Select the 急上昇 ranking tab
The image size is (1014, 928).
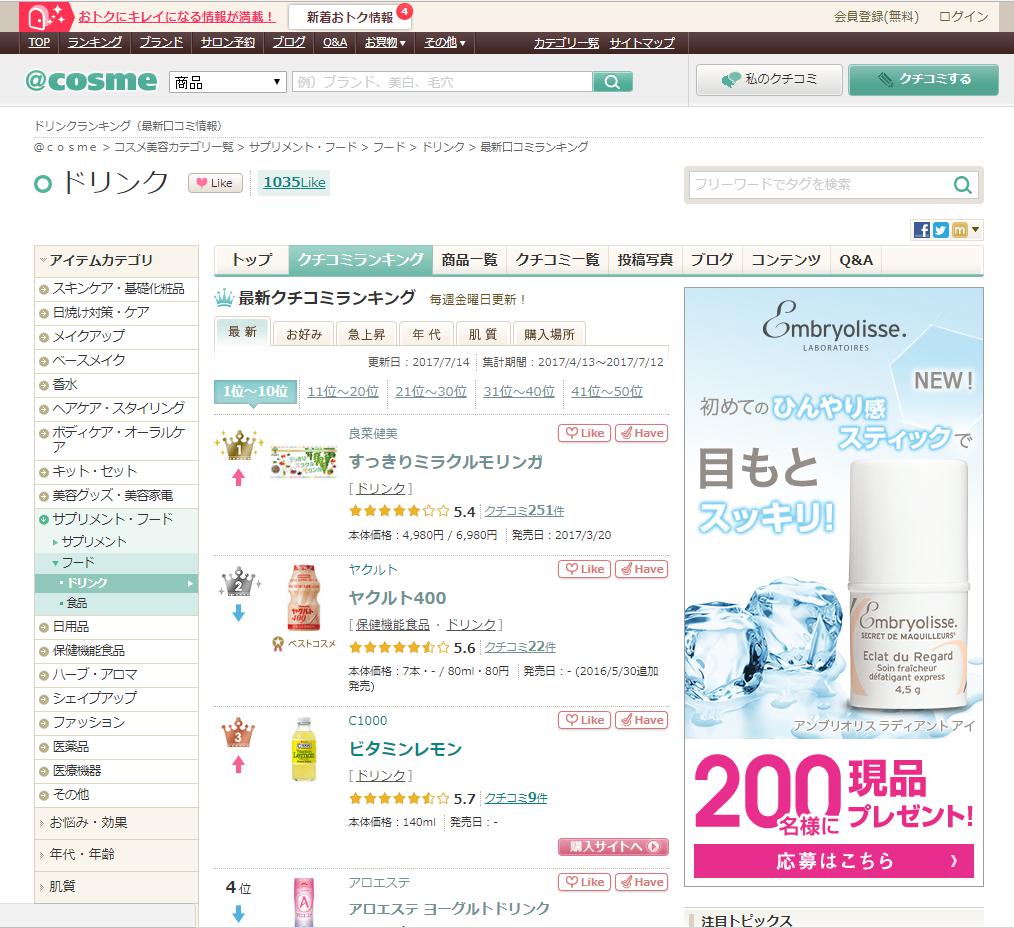point(367,334)
